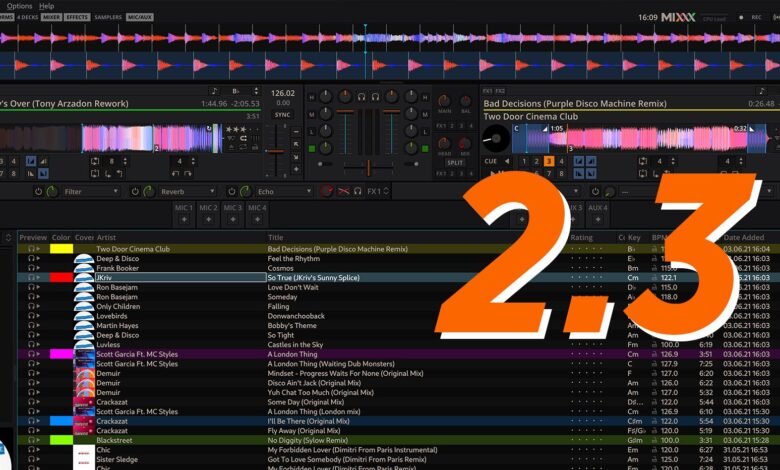This screenshot has width=780, height=470.
Task: Toggle MIXER skin section tab
Action: pyautogui.click(x=51, y=17)
